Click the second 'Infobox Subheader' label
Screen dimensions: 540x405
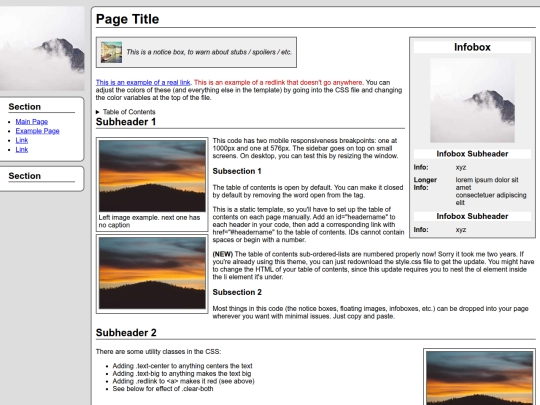tap(472, 216)
